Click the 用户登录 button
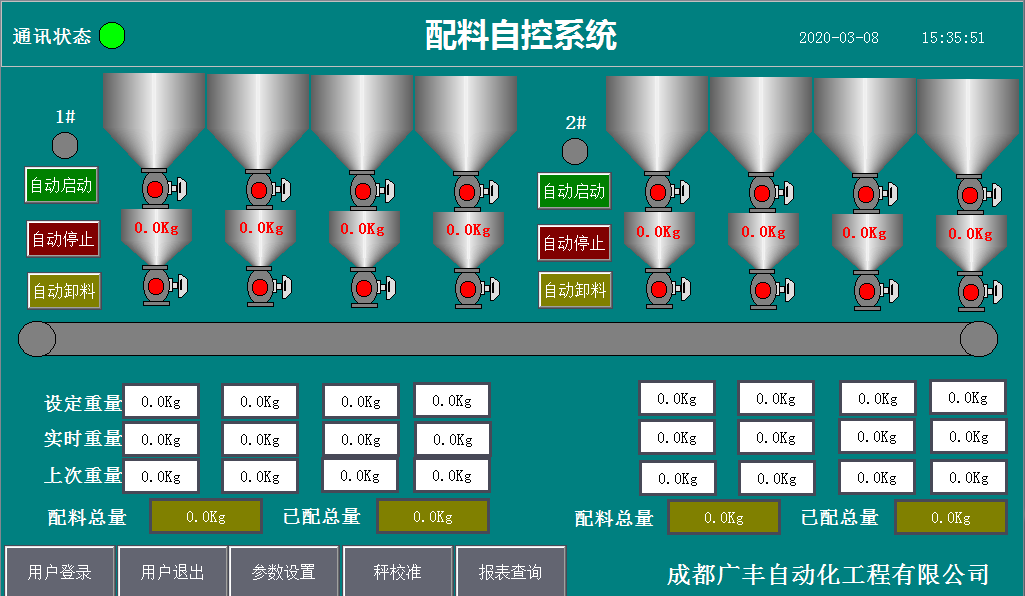The width and height of the screenshot is (1025, 596). point(60,572)
